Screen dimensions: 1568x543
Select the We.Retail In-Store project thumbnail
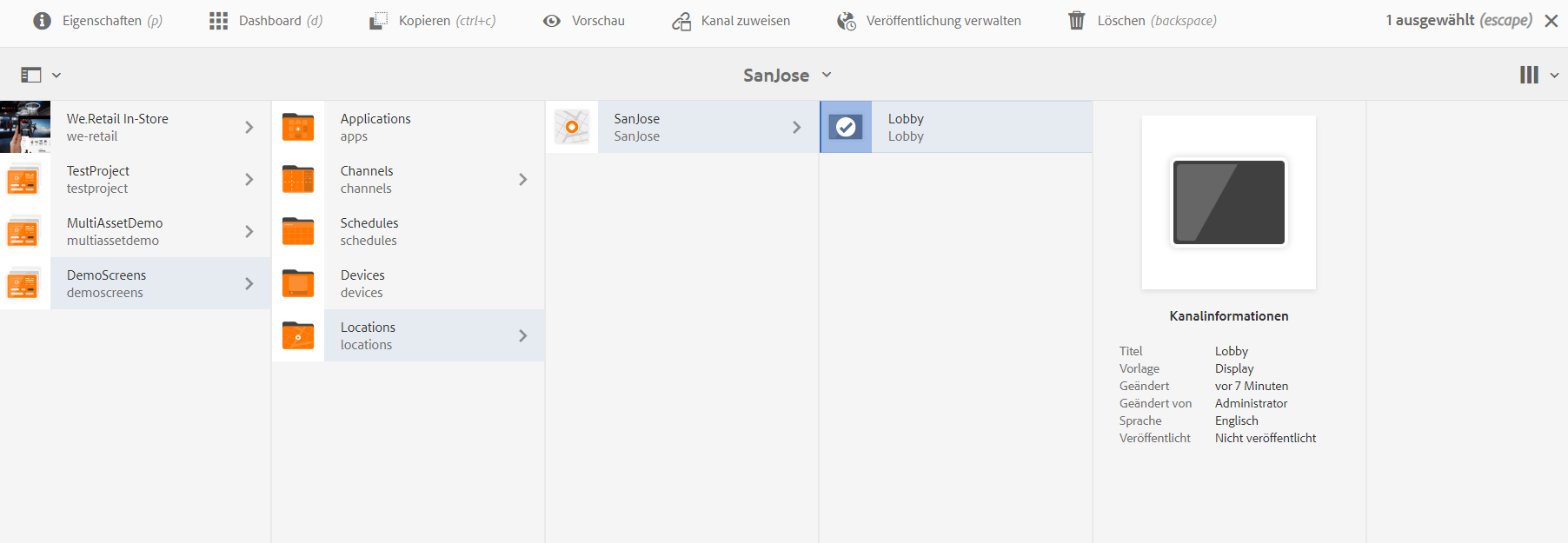click(25, 127)
